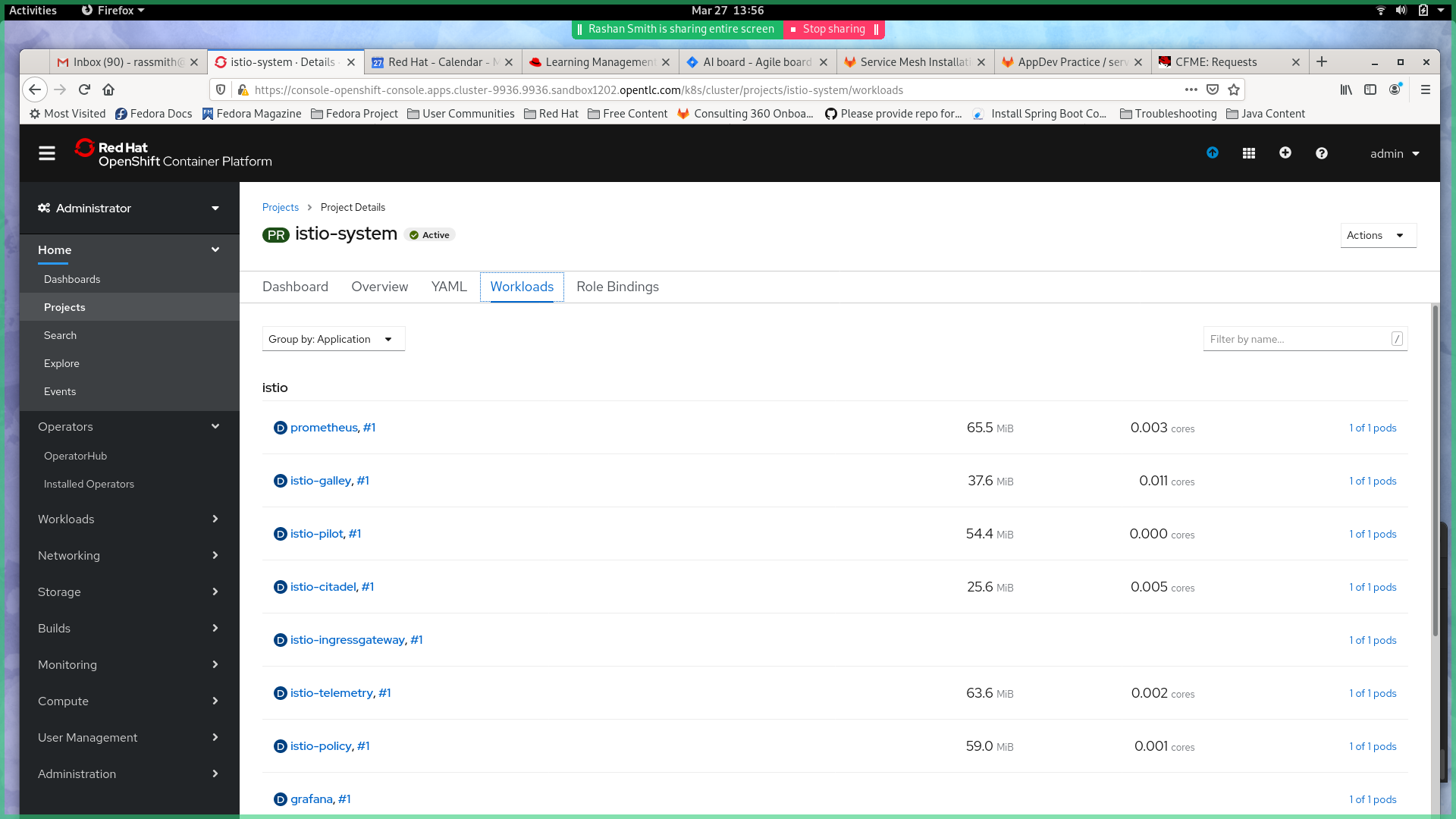This screenshot has width=1456, height=819.
Task: Click the cluster update arrow icon
Action: tap(1212, 153)
